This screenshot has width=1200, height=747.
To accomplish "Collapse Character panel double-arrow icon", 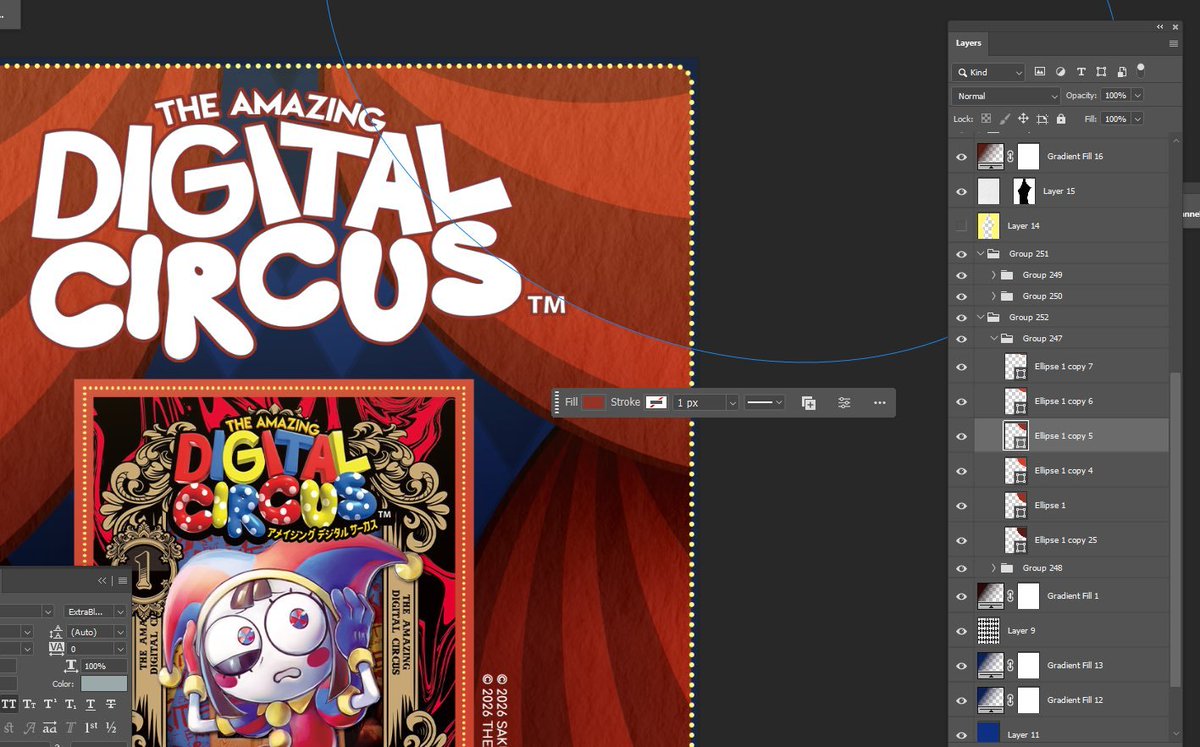I will coord(103,580).
